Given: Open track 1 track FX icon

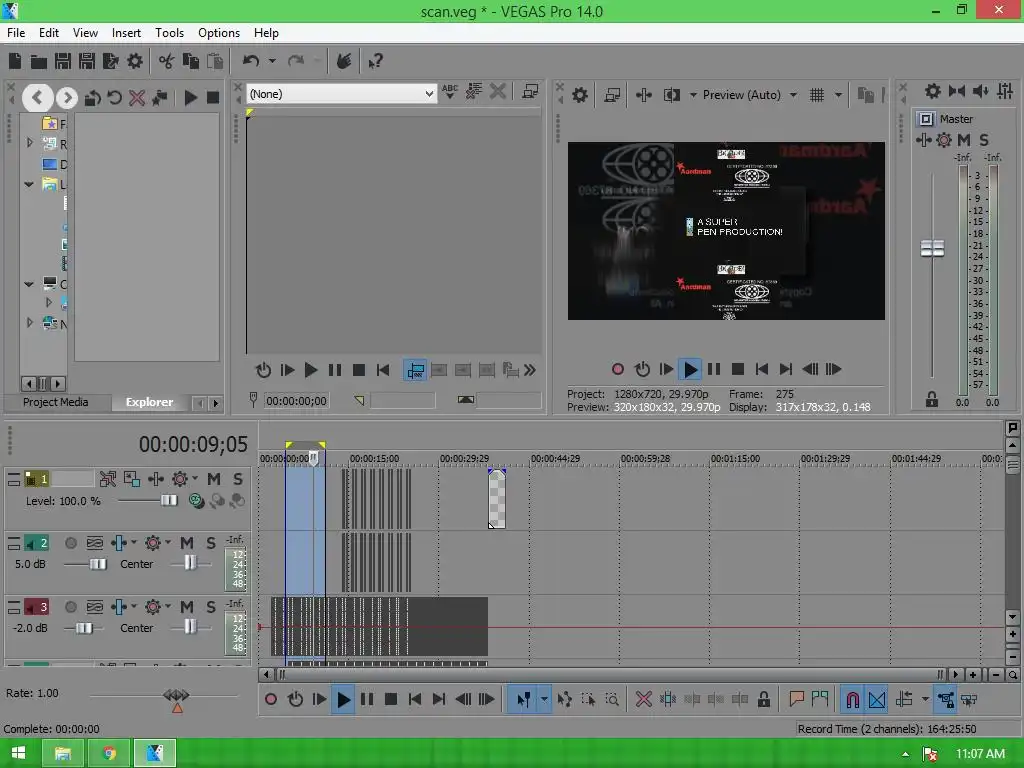Looking at the screenshot, I should (x=180, y=479).
